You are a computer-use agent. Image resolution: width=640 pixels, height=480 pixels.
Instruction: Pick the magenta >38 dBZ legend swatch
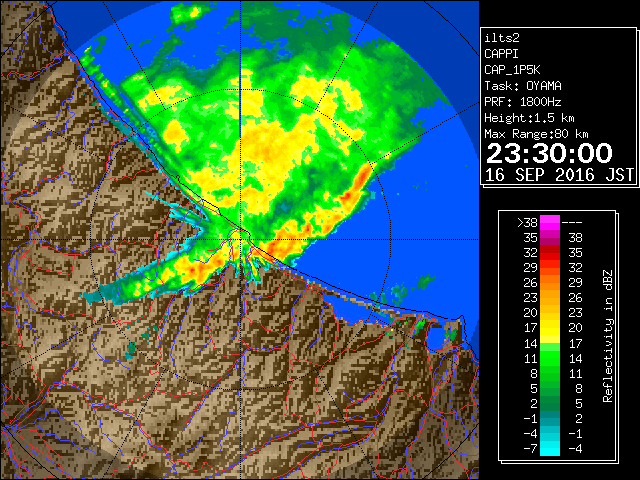coord(550,223)
